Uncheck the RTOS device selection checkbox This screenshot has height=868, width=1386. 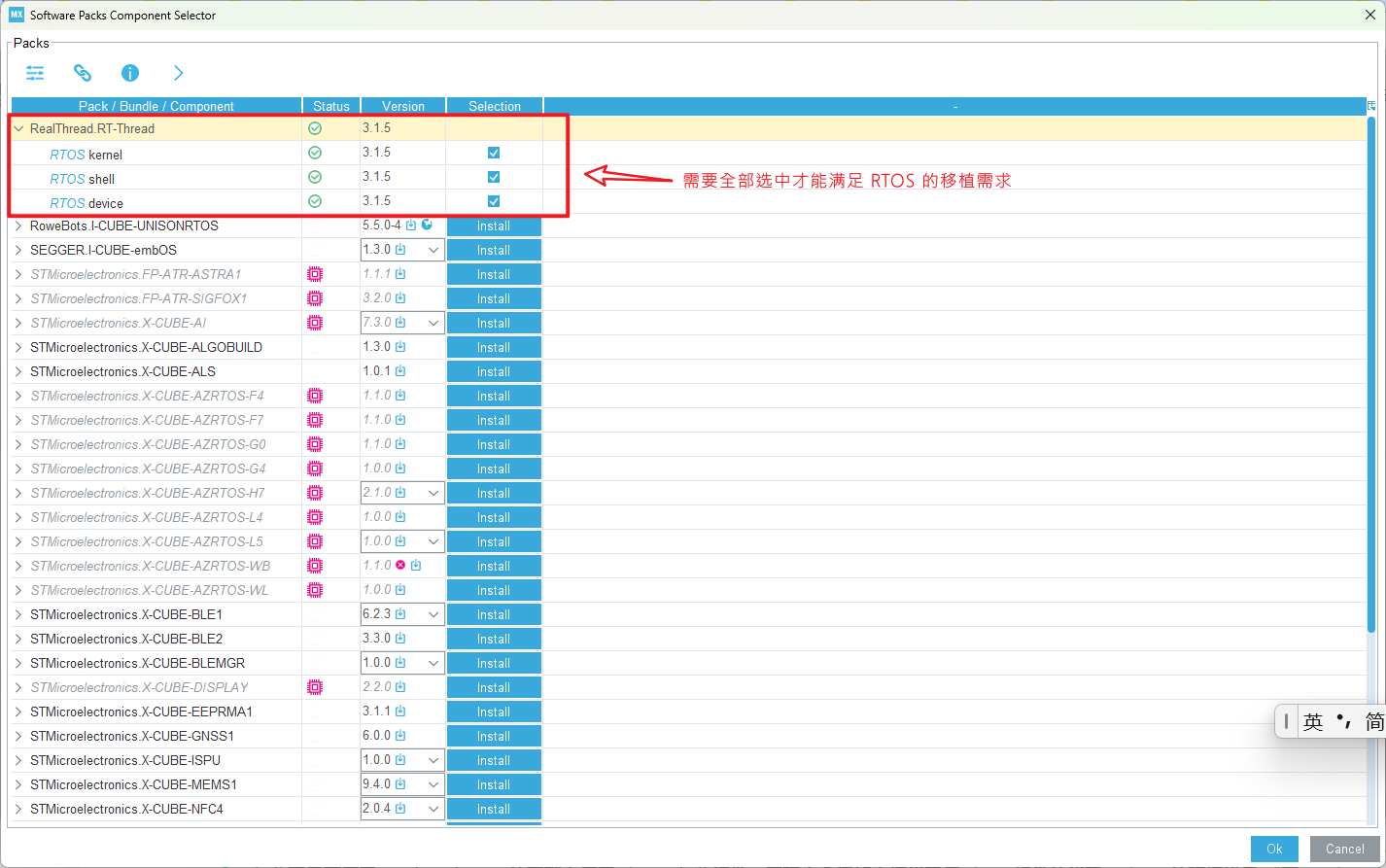point(494,201)
